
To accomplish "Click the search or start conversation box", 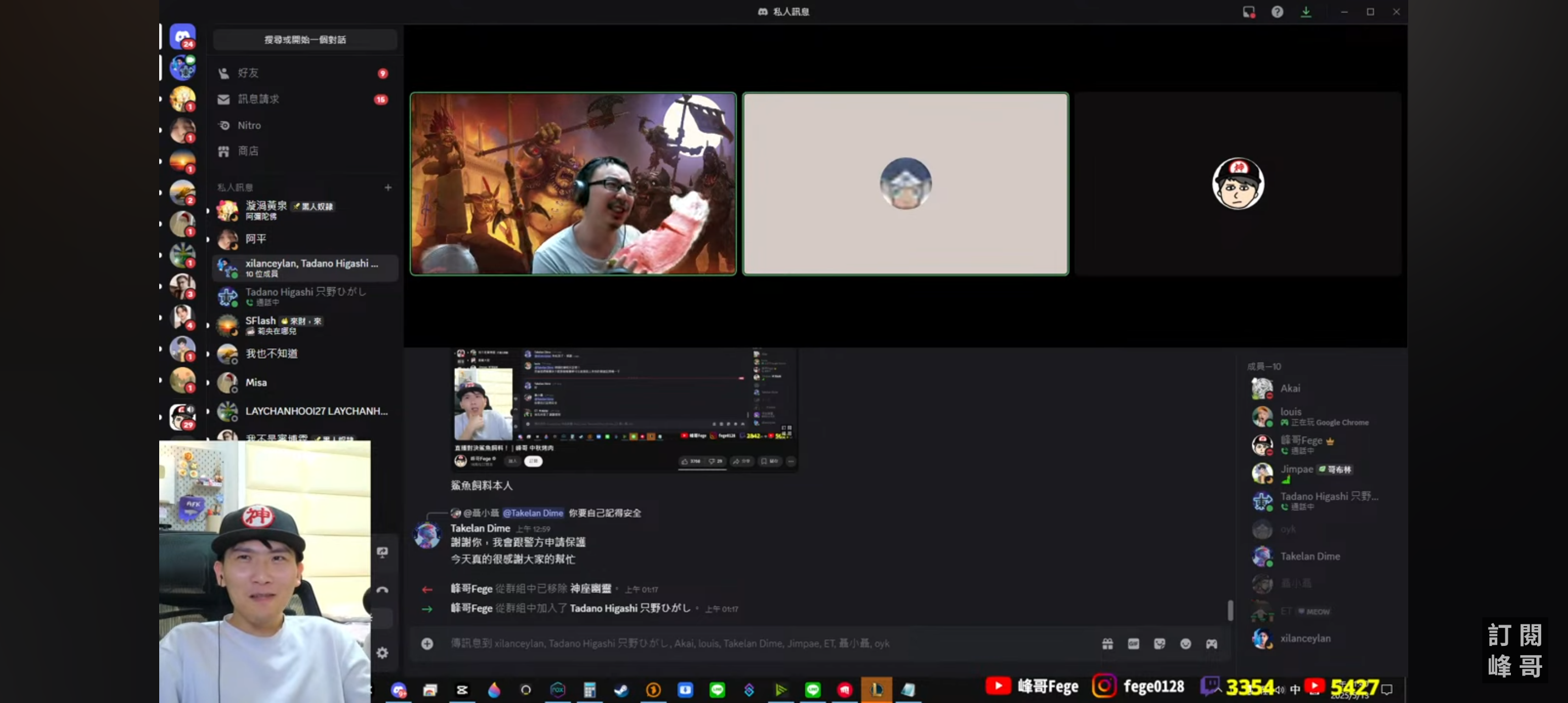I will coord(305,40).
